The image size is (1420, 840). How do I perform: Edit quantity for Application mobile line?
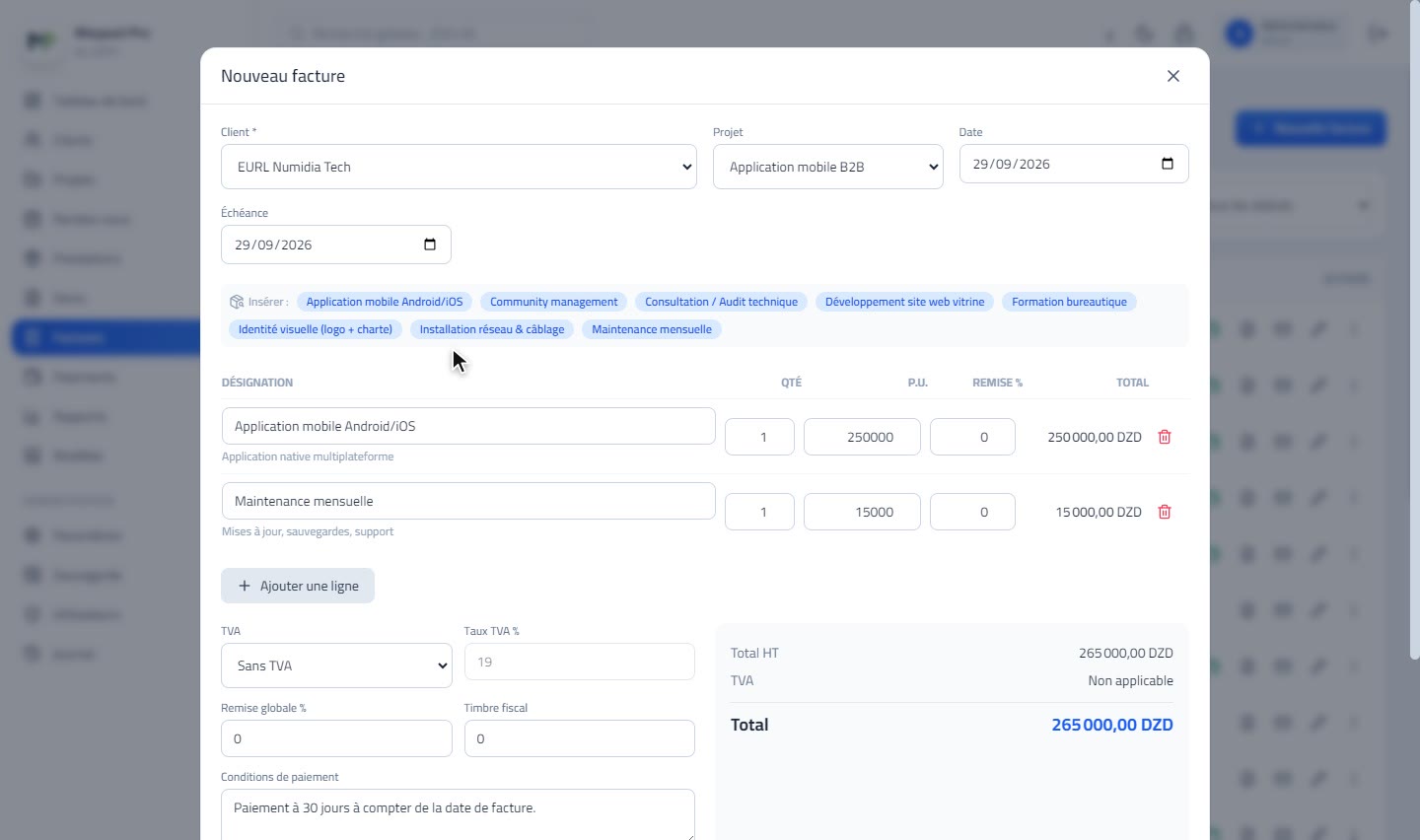(x=759, y=437)
